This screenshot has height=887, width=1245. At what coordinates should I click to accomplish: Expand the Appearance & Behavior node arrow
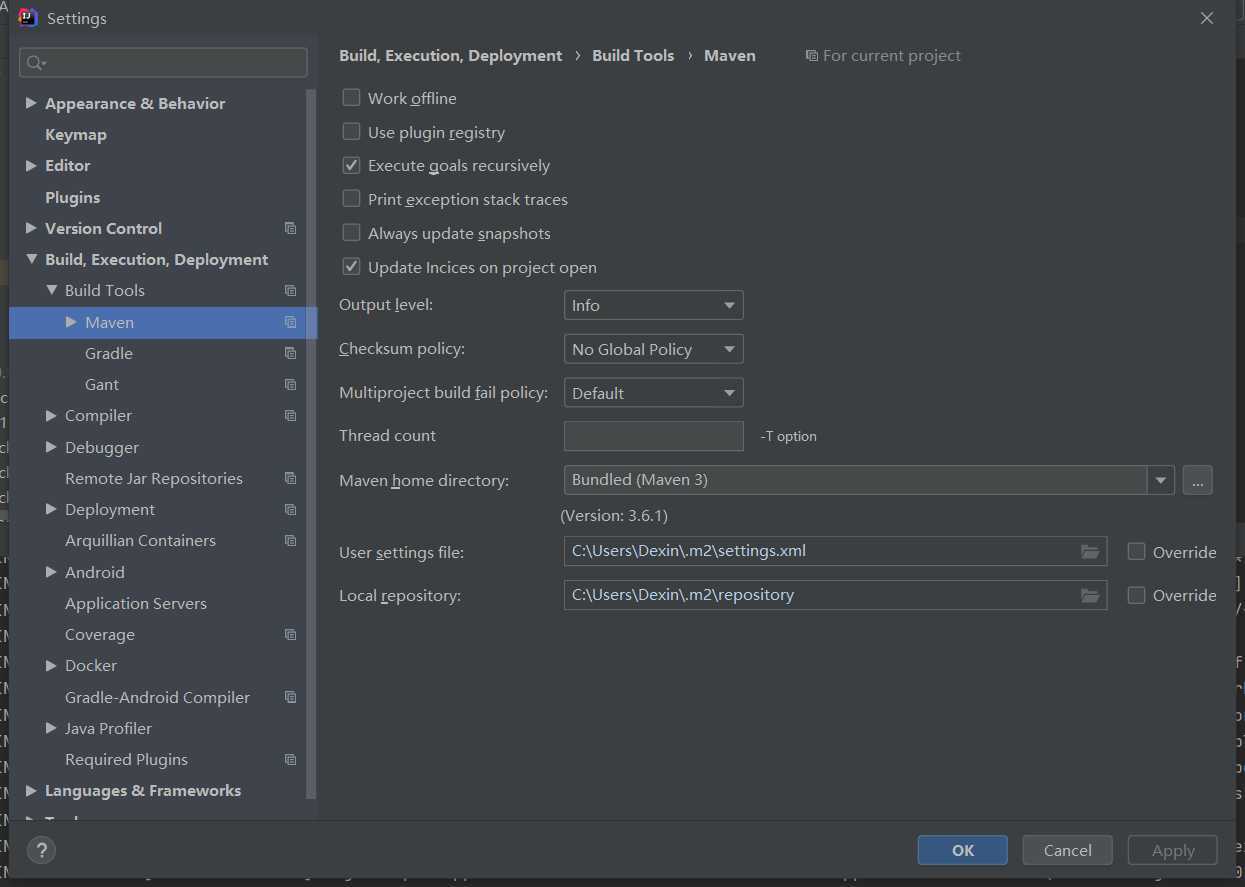[x=31, y=103]
